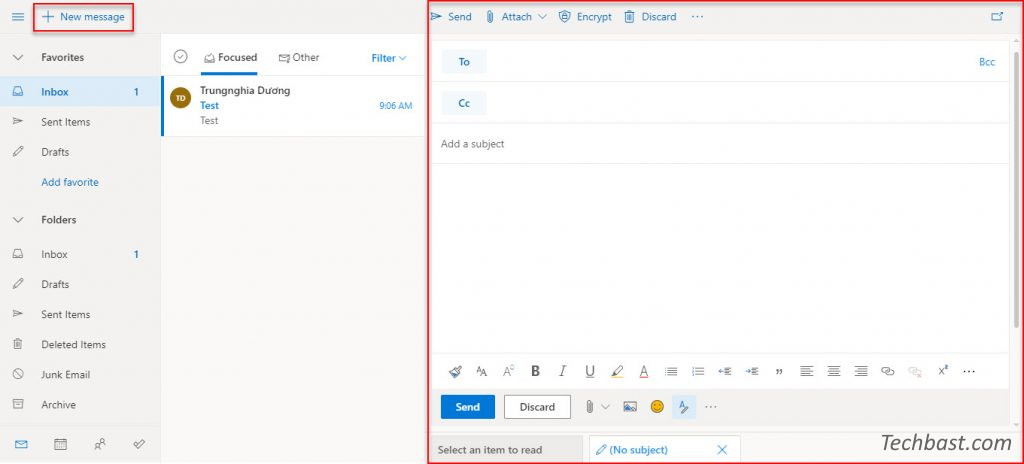Image resolution: width=1024 pixels, height=464 pixels.
Task: Click New message button
Action: click(x=83, y=17)
